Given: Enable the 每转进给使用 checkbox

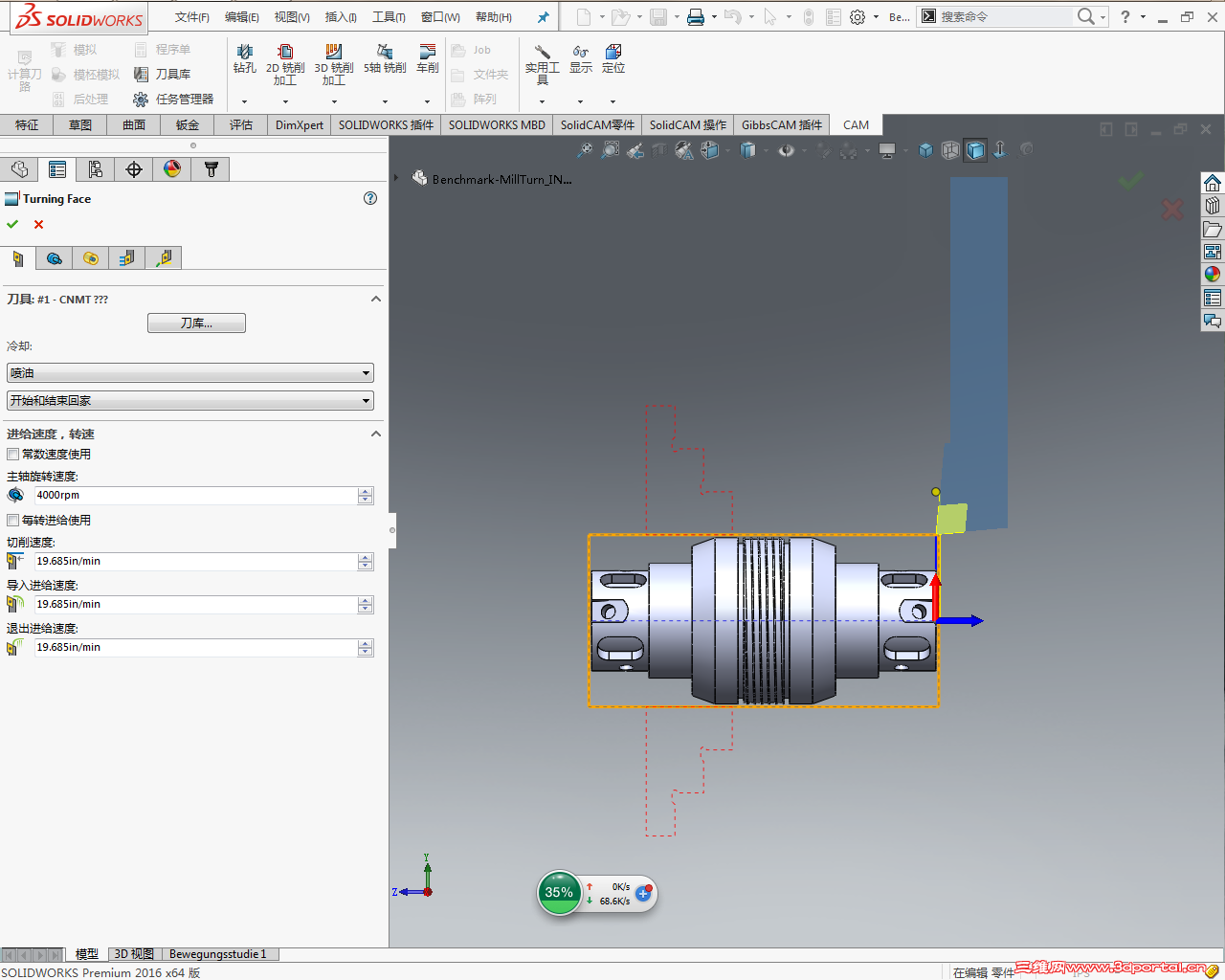Looking at the screenshot, I should (13, 521).
